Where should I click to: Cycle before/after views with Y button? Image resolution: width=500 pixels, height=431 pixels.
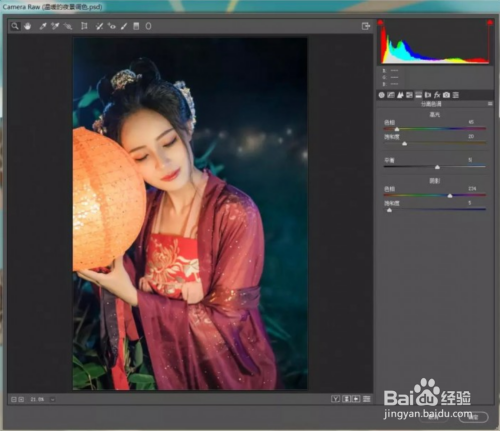tap(335, 399)
